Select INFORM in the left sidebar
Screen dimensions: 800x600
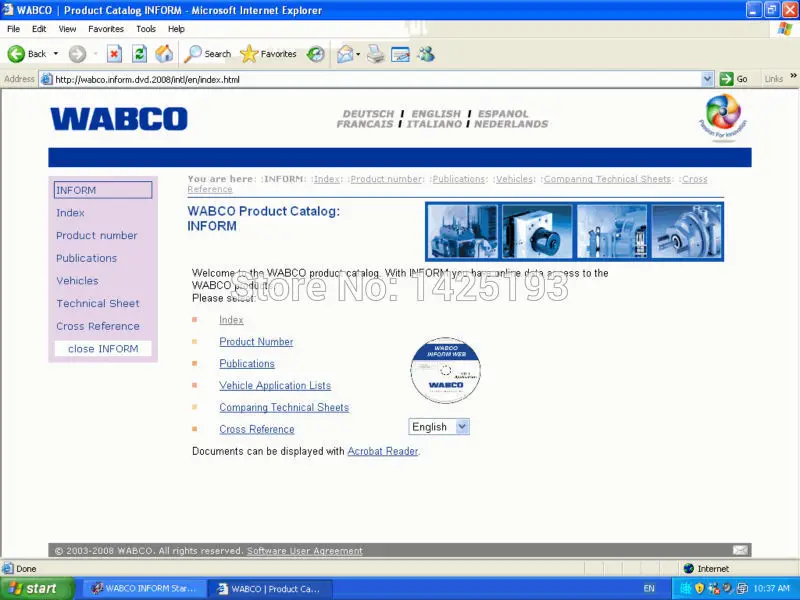103,190
